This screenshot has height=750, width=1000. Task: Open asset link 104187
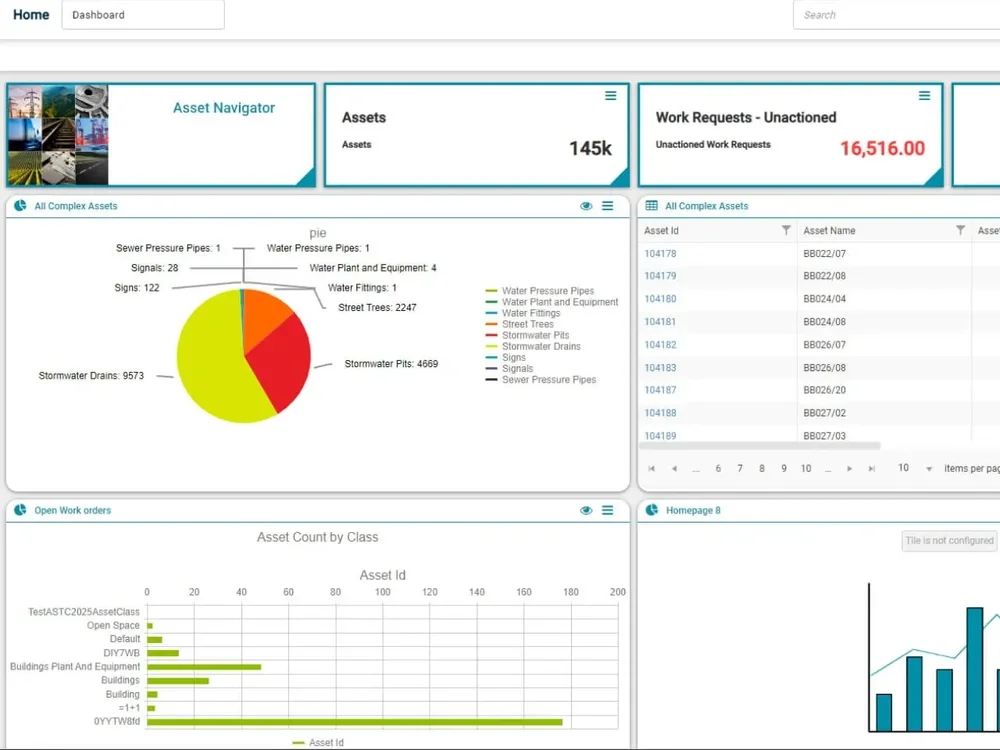point(660,390)
